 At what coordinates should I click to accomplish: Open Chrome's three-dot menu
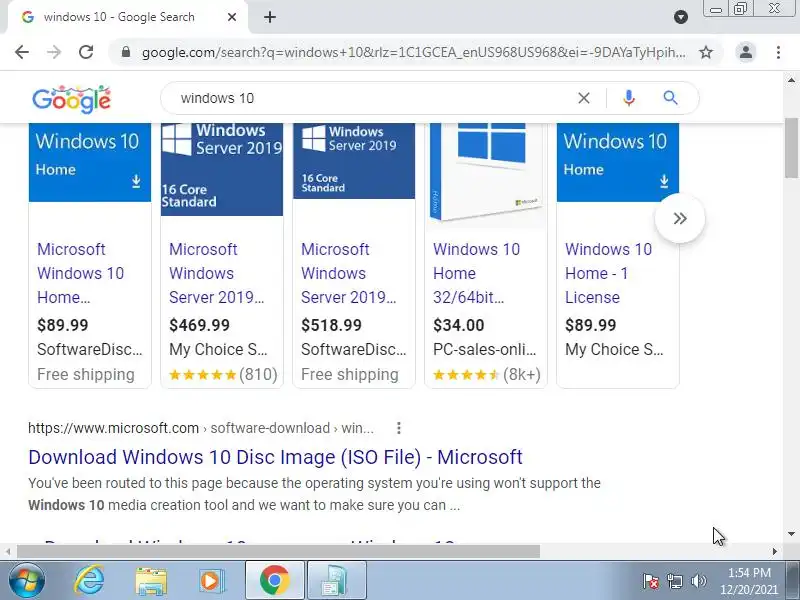778,52
